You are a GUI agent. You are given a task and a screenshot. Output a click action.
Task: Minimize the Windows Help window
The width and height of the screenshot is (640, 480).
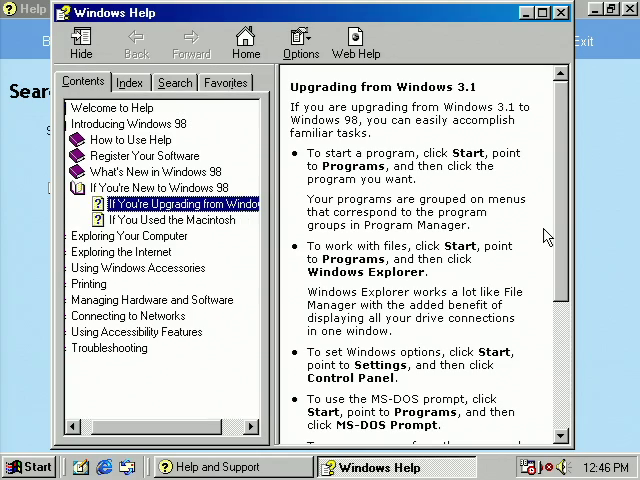526,13
